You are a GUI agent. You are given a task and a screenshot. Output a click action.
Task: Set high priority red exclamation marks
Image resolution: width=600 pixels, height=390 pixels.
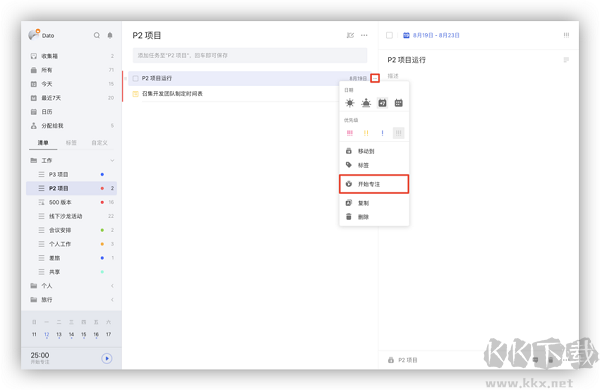point(350,133)
